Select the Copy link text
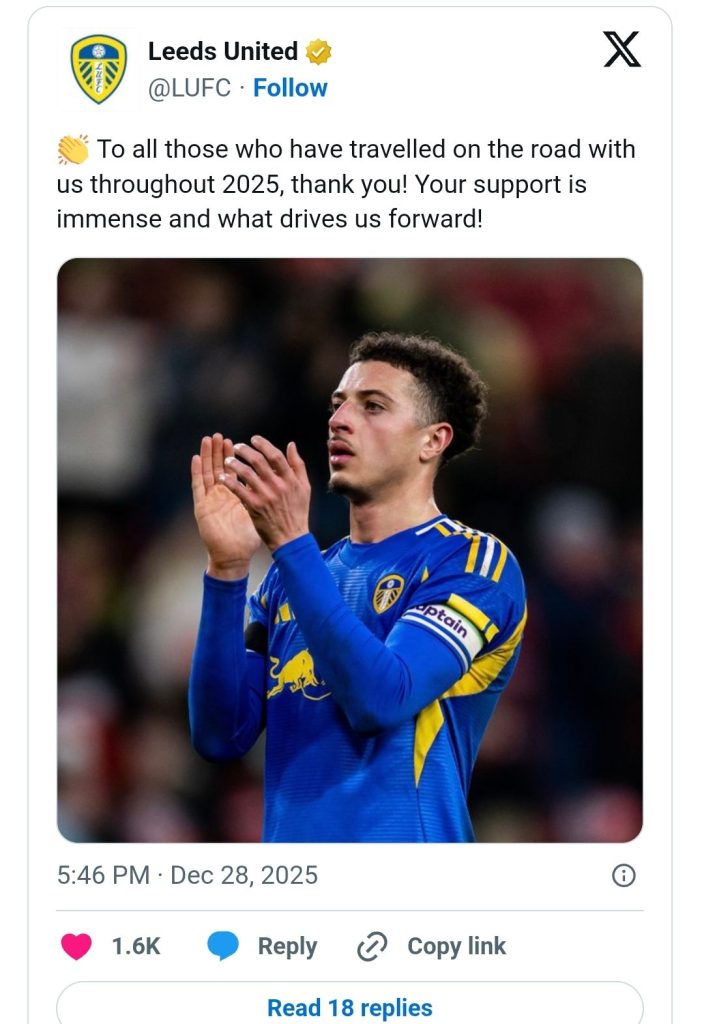This screenshot has height=1024, width=702. pos(456,946)
